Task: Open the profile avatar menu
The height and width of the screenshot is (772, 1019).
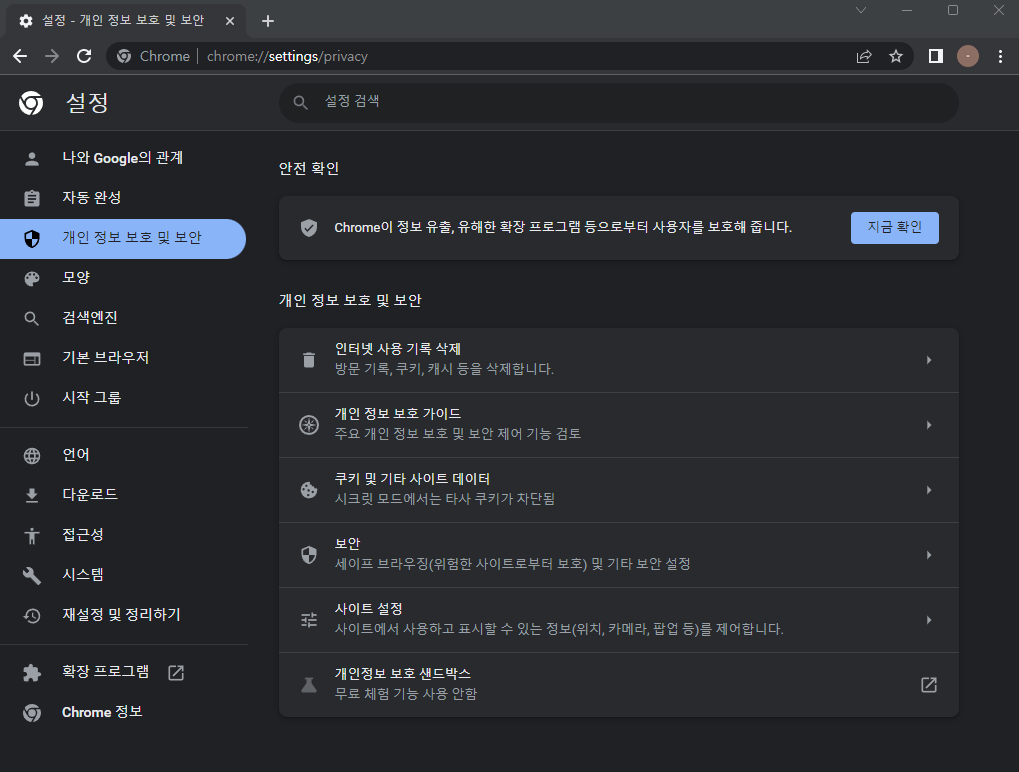Action: 968,57
